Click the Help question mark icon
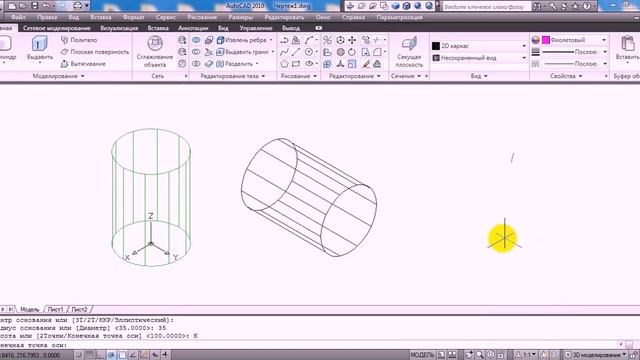640x360 pixels. (x=587, y=6)
